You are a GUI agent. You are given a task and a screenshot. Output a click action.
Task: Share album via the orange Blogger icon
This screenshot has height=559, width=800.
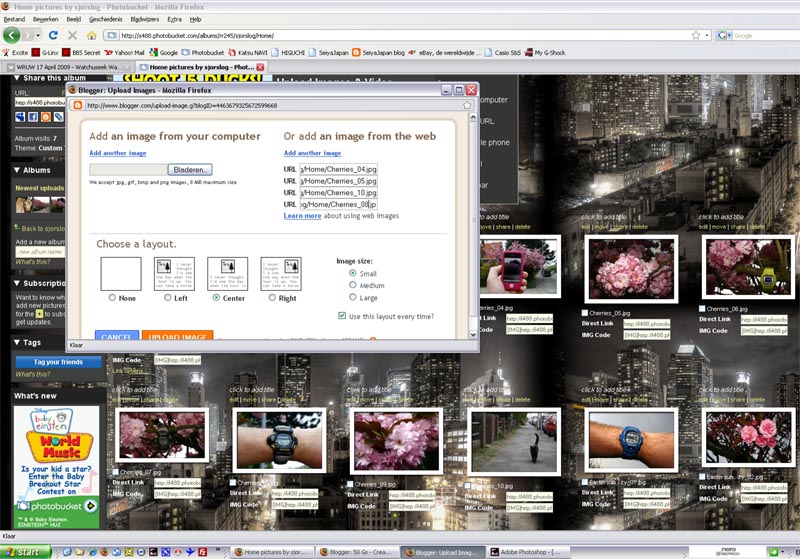[x=45, y=117]
